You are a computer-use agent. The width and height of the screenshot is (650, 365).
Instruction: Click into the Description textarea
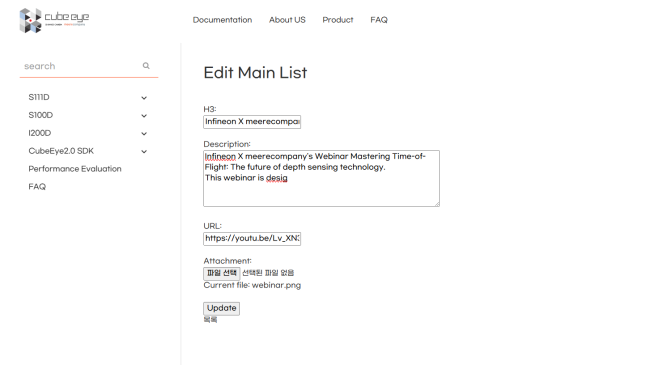321,178
